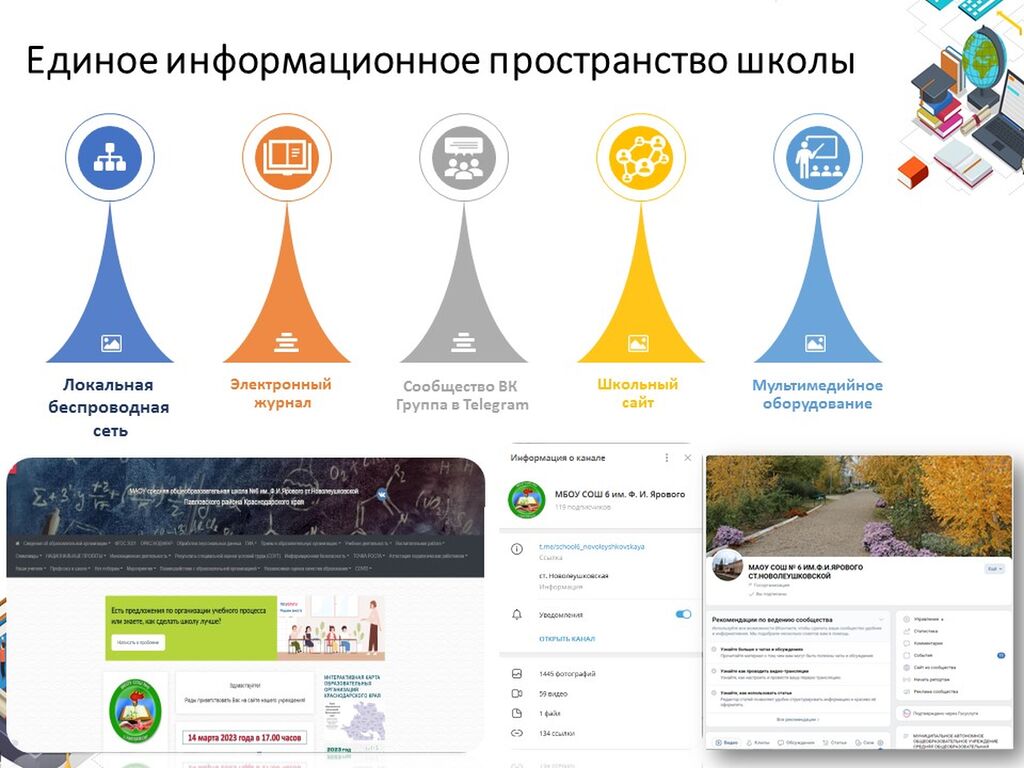
Task: Click the notifications bell icon
Action: click(x=517, y=614)
